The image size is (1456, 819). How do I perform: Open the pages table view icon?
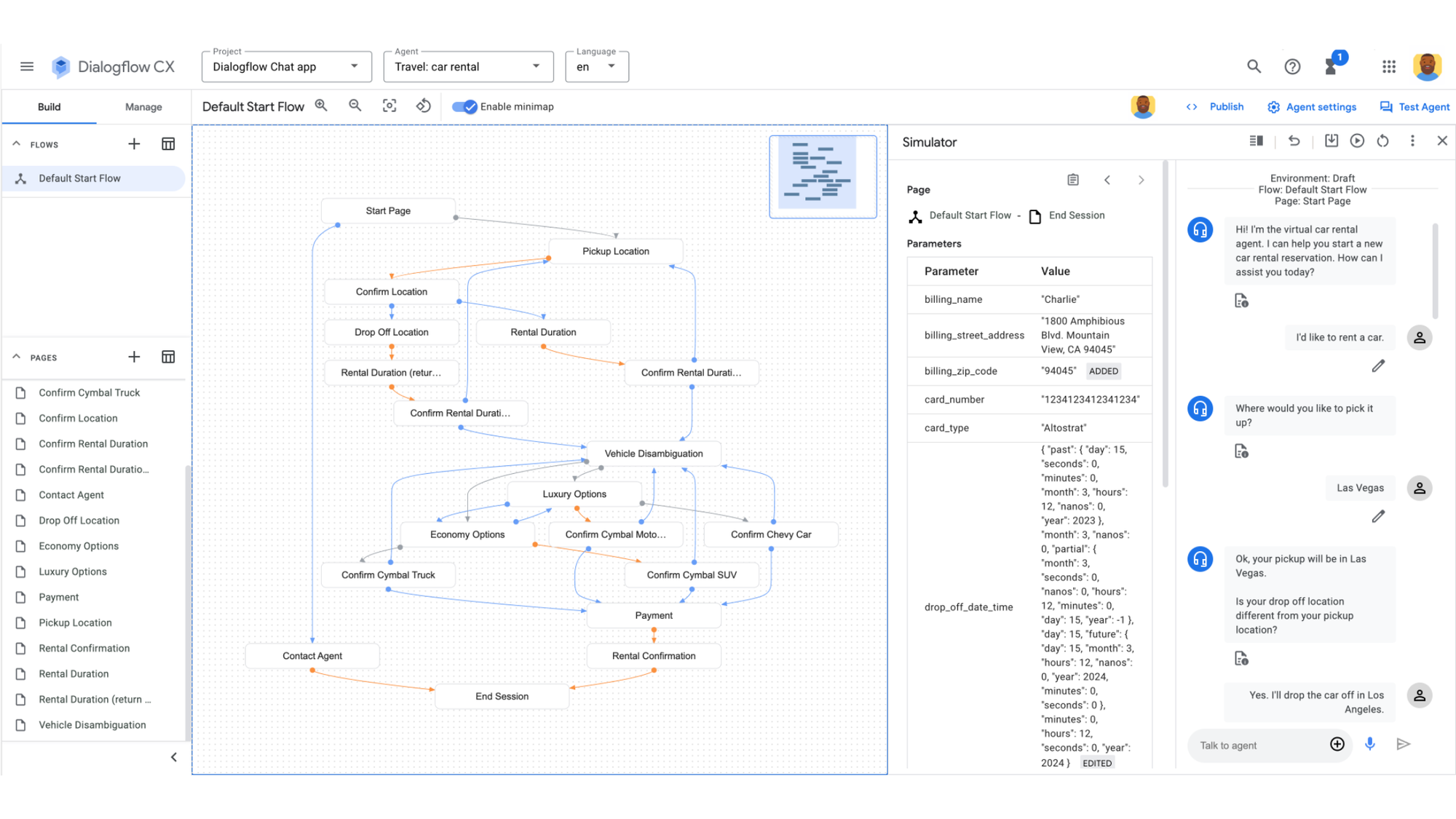(x=168, y=357)
